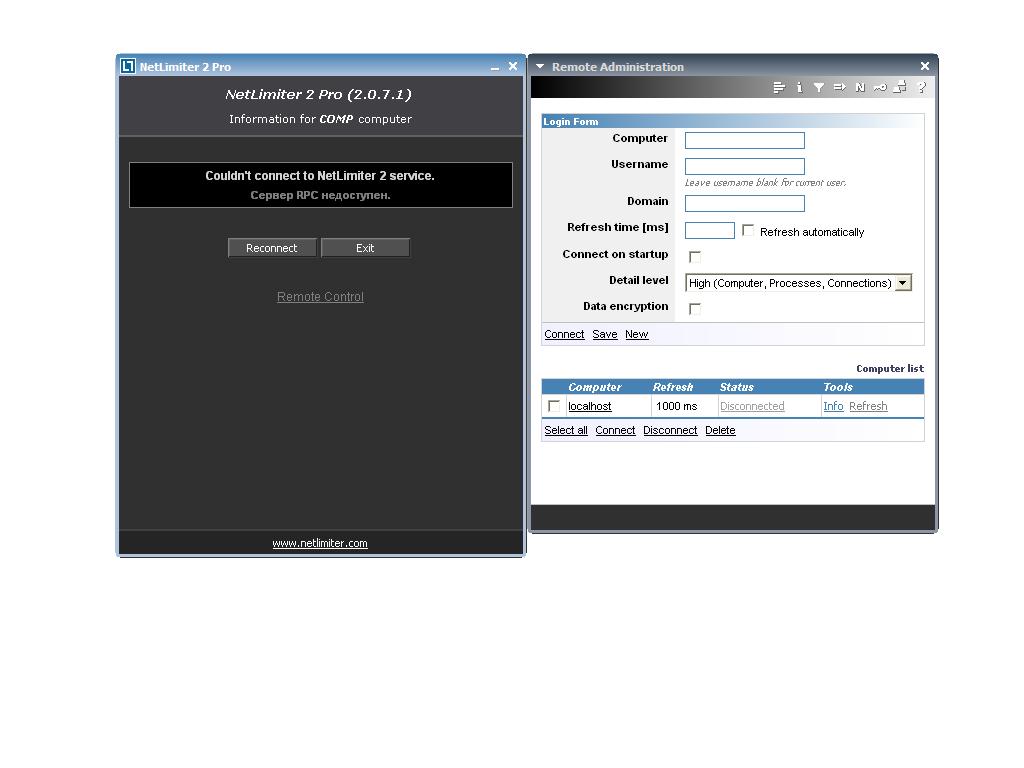
Task: Open the info 'i' toolbar icon
Action: [799, 88]
